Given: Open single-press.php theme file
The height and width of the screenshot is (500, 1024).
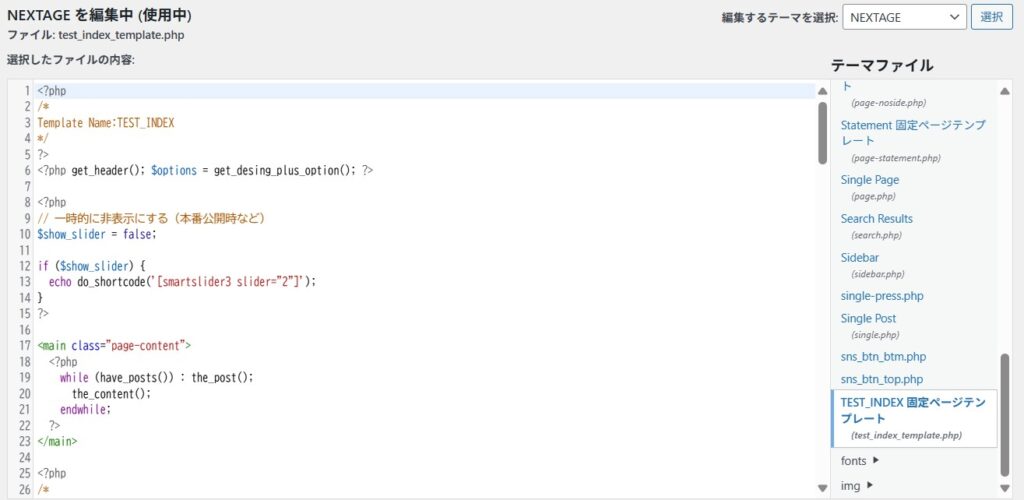Looking at the screenshot, I should point(882,296).
